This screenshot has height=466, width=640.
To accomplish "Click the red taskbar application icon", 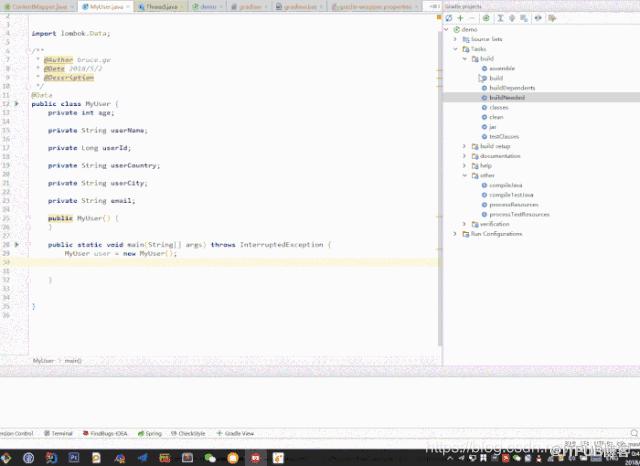I will coord(256,458).
